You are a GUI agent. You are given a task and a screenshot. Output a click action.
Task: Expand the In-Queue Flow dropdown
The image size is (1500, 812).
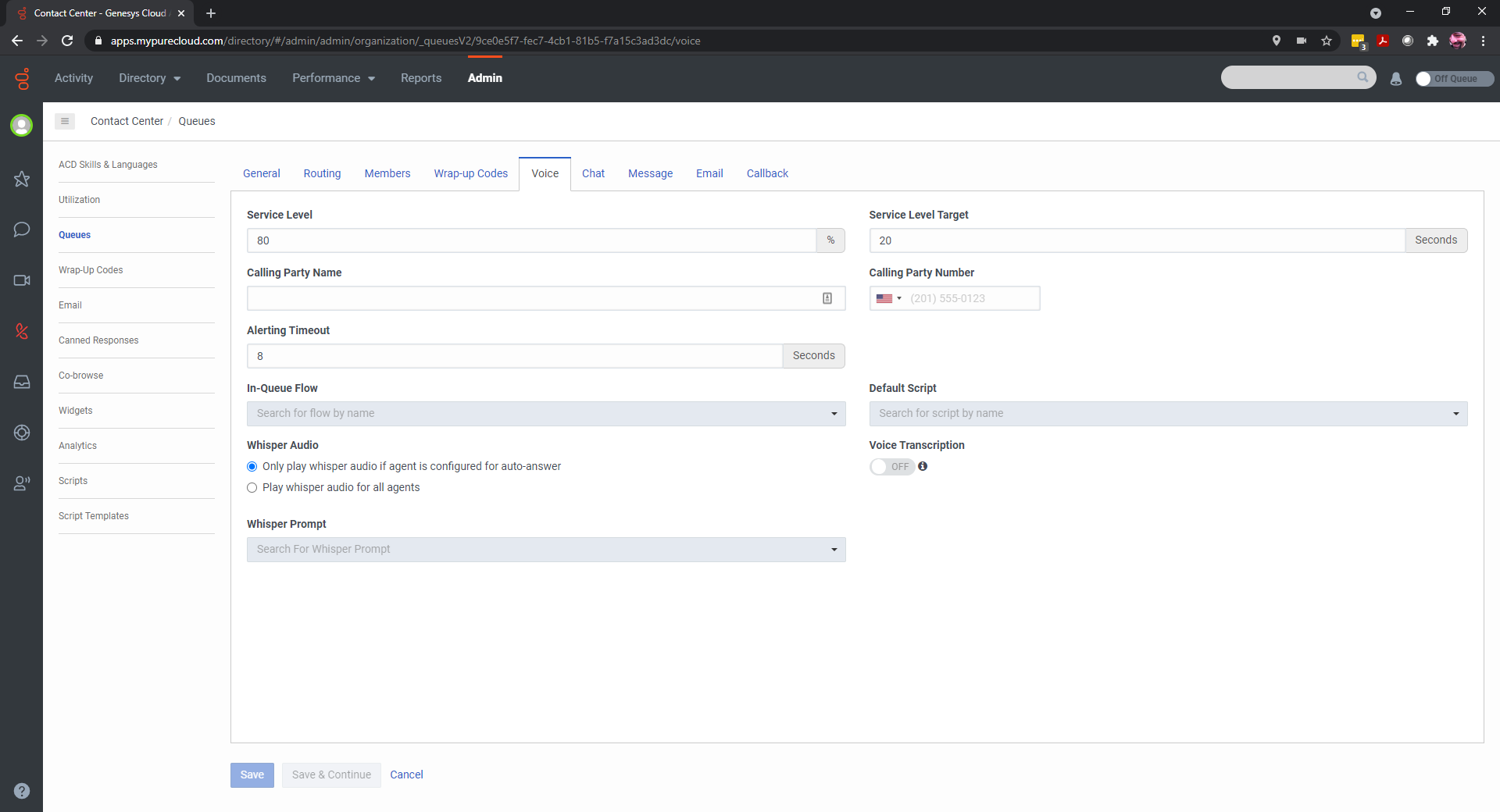(x=545, y=414)
